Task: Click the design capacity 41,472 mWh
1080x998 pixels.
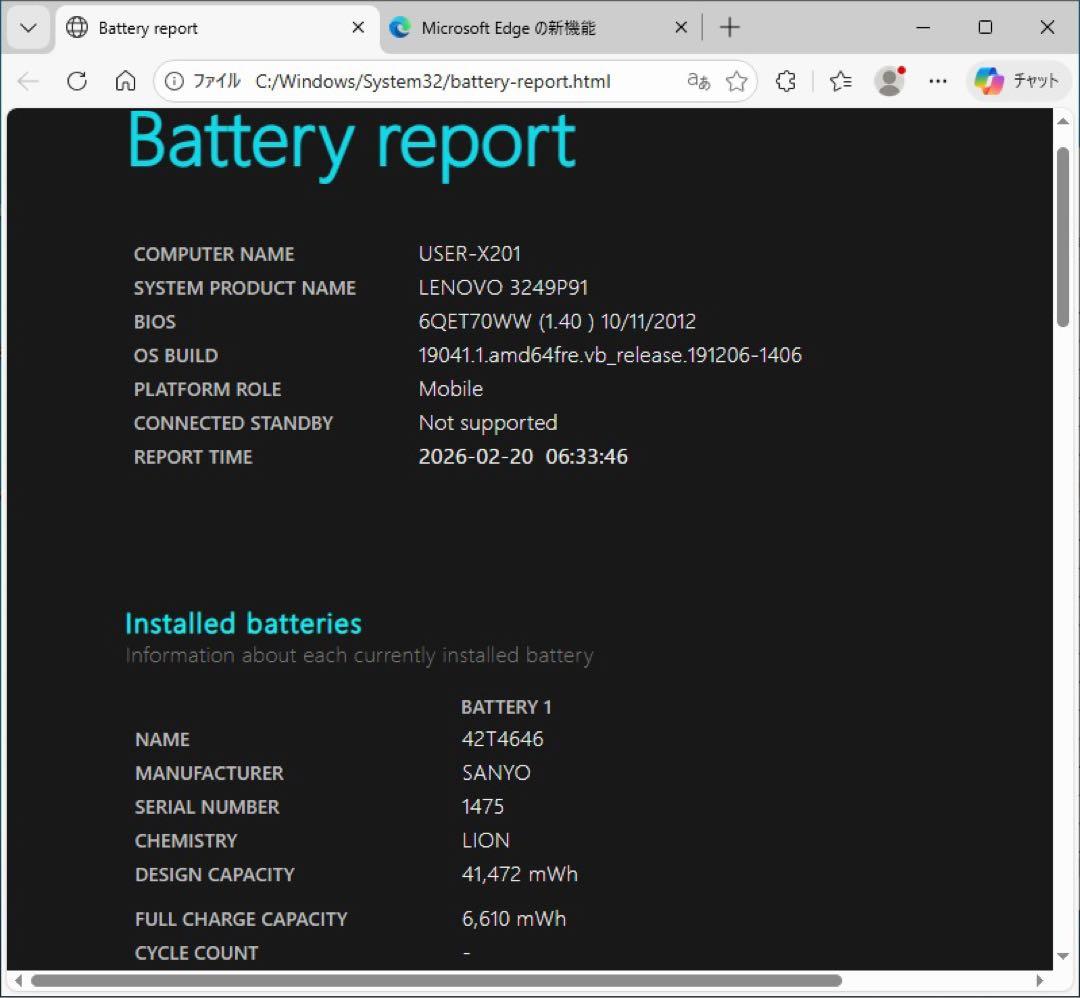Action: click(520, 875)
